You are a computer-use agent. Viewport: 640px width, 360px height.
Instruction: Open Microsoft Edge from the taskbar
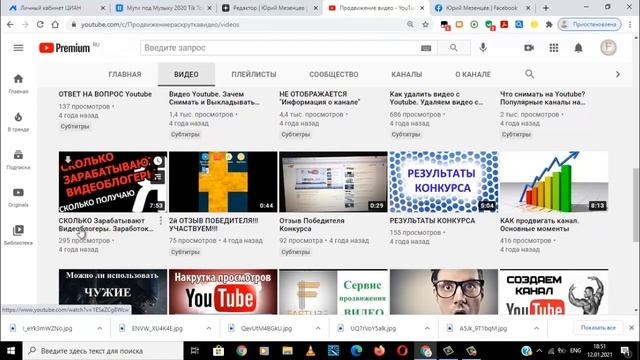click(356, 351)
